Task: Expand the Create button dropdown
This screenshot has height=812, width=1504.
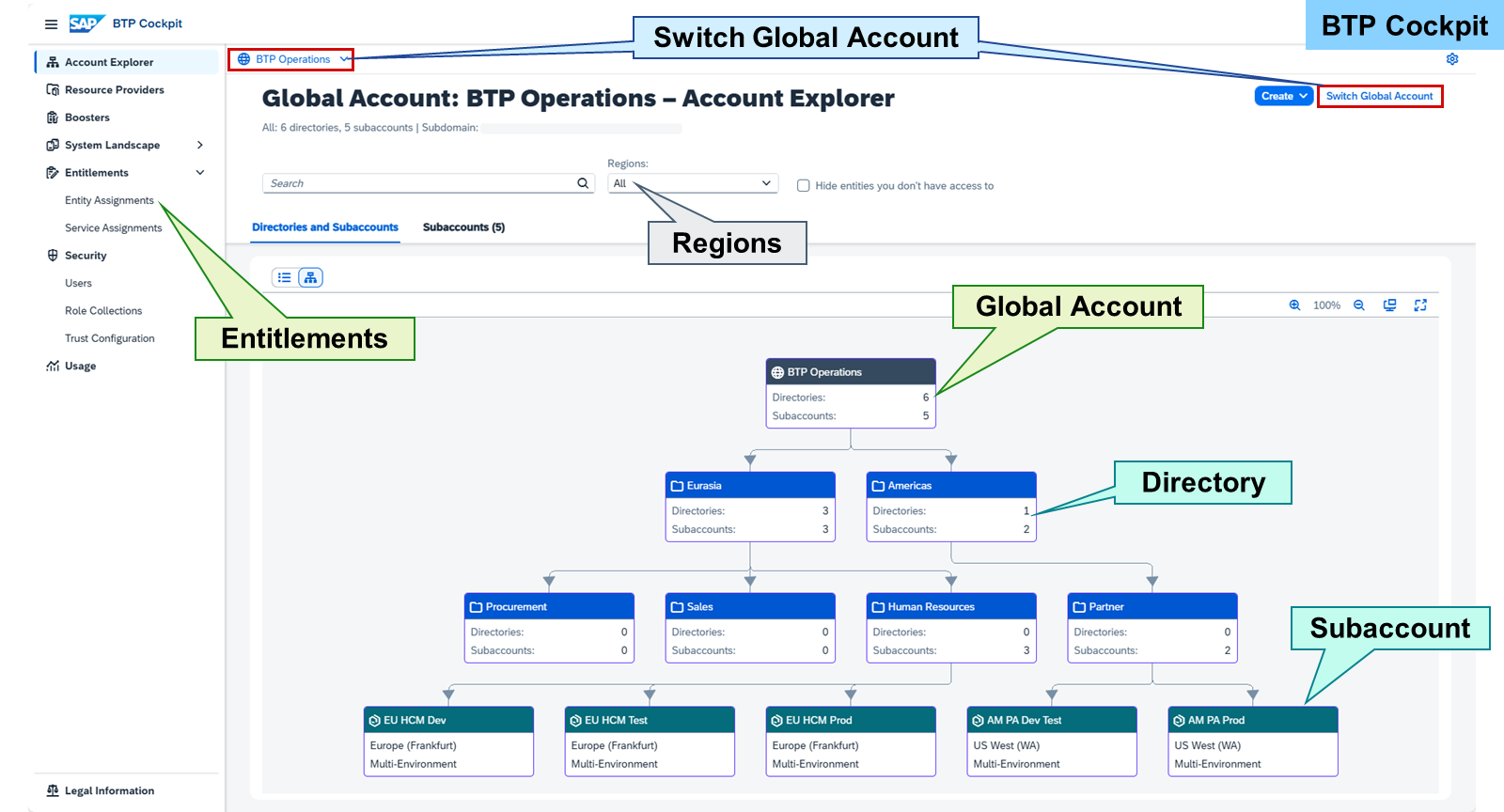Action: coord(1304,96)
